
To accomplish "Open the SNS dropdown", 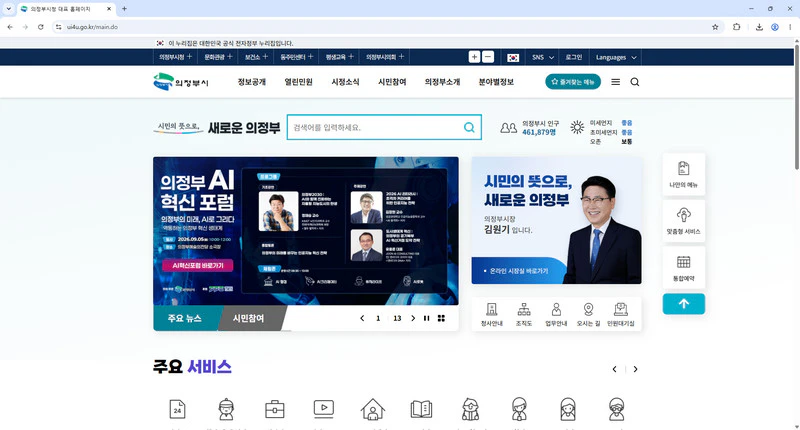I will pos(543,58).
